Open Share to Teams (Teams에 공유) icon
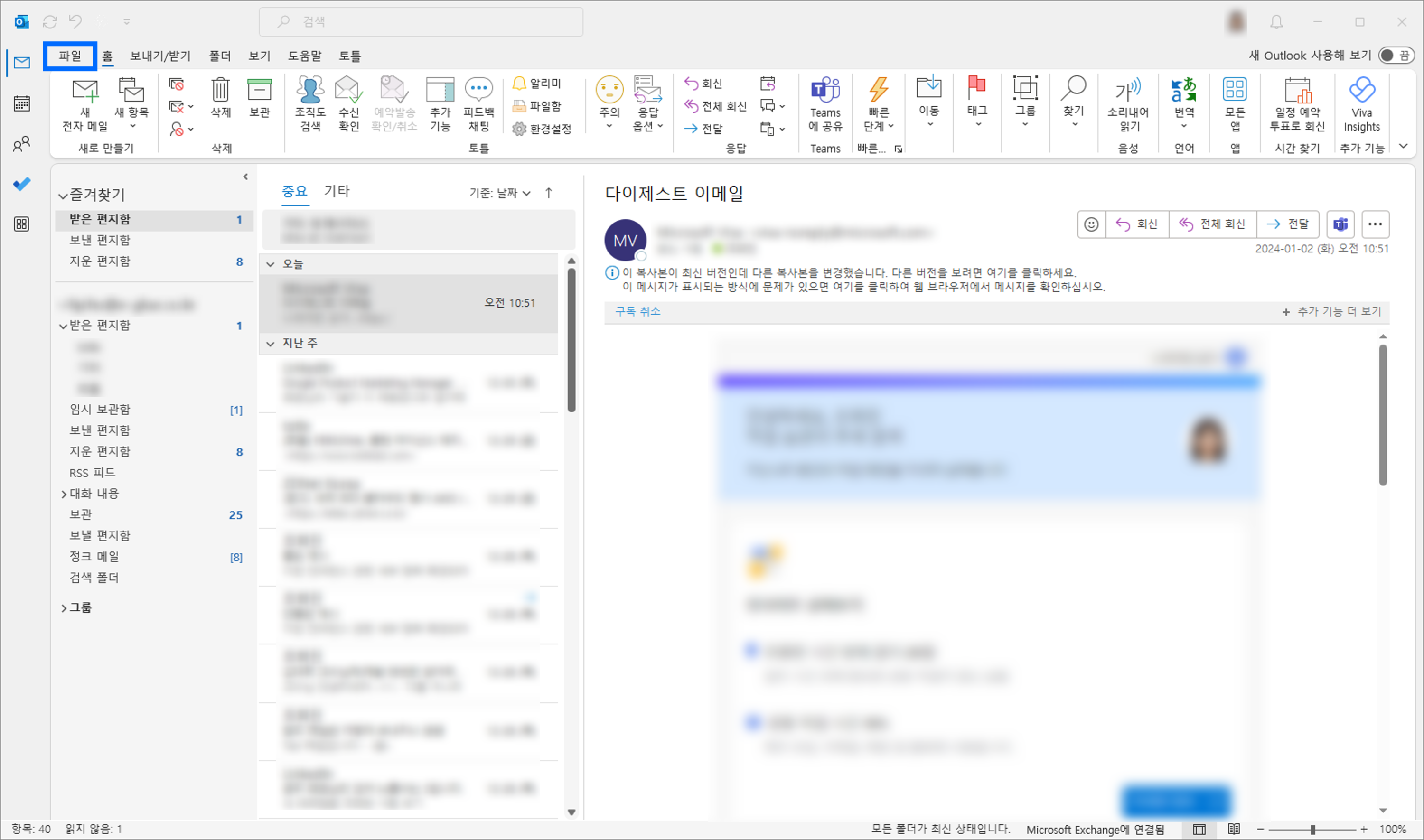1424x840 pixels. tap(824, 90)
